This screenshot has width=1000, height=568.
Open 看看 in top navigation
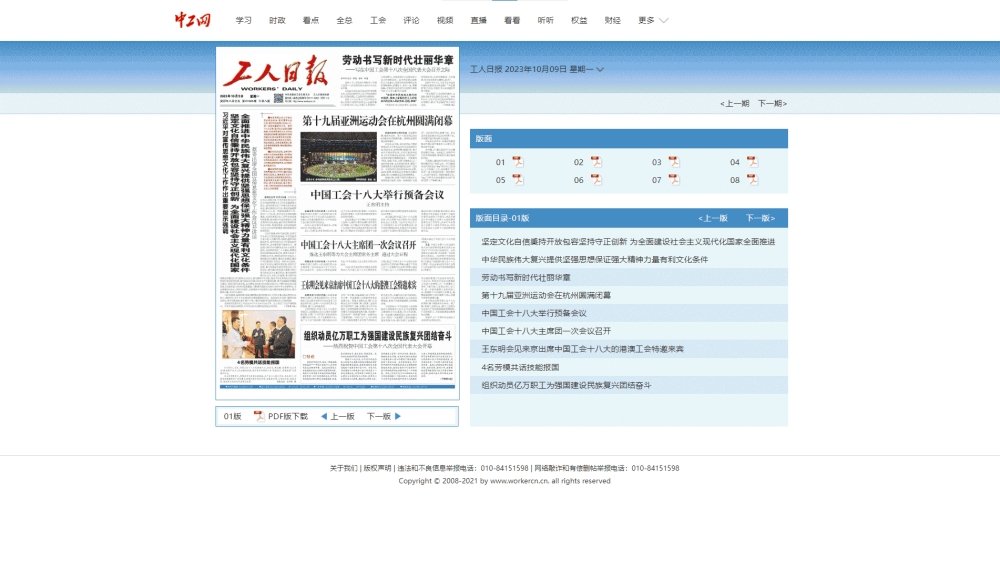512,20
